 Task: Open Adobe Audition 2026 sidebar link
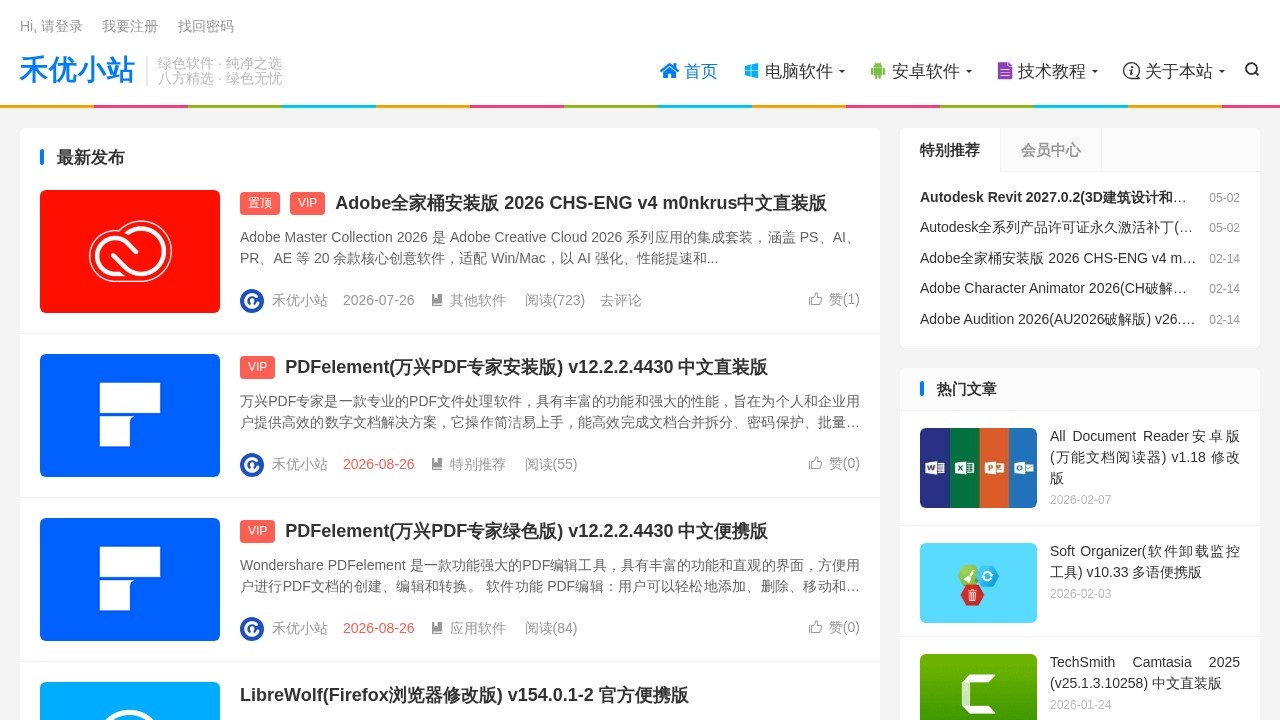1058,319
